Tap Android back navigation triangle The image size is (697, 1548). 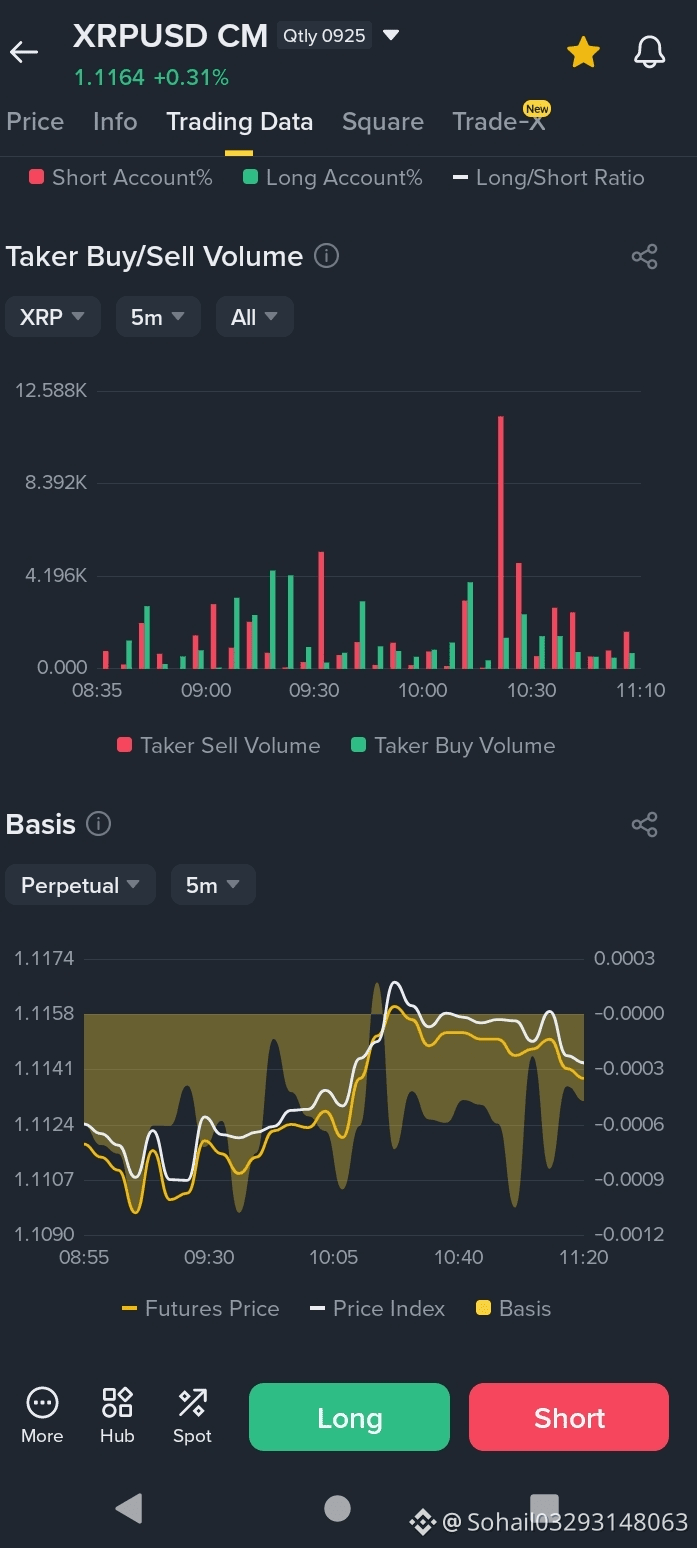point(129,1508)
